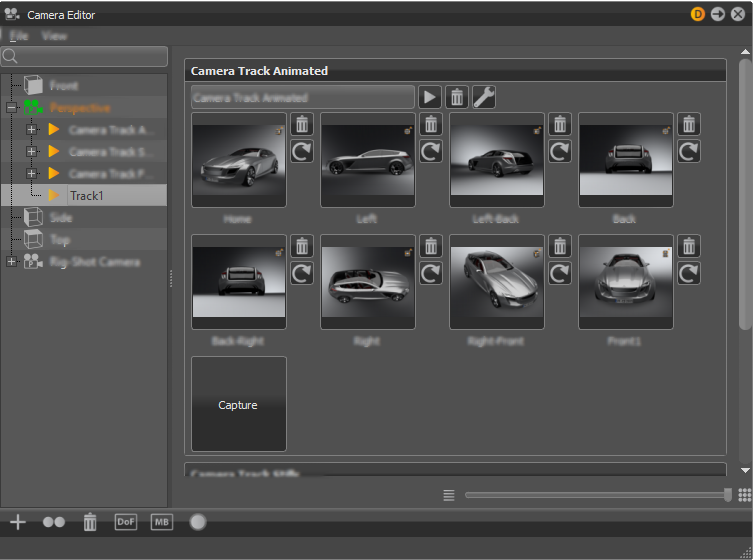This screenshot has width=753, height=560.
Task: Expand the Camera Track F... node
Action: [x=31, y=173]
